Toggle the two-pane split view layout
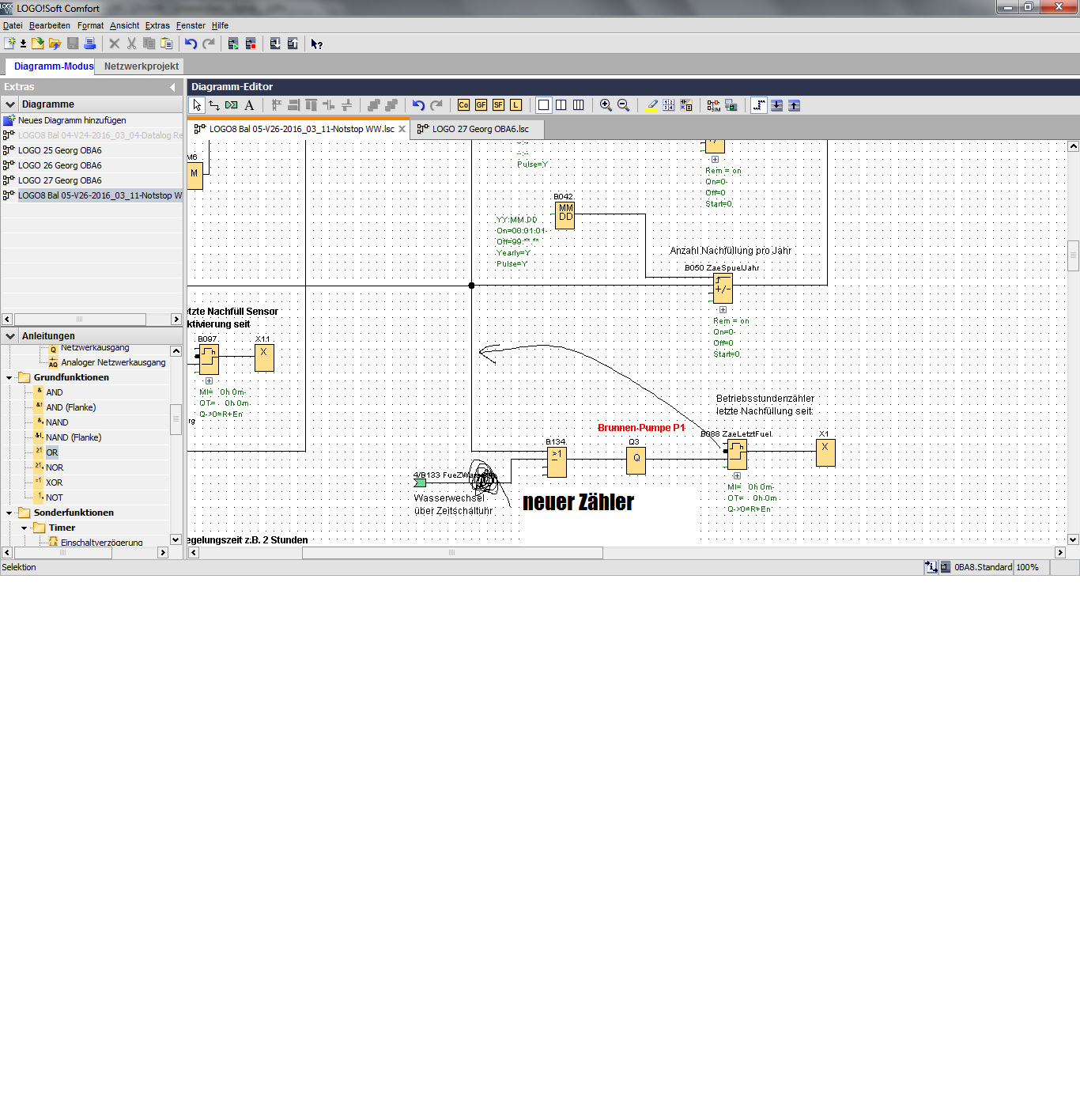Viewport: 1080px width, 1120px height. point(561,105)
